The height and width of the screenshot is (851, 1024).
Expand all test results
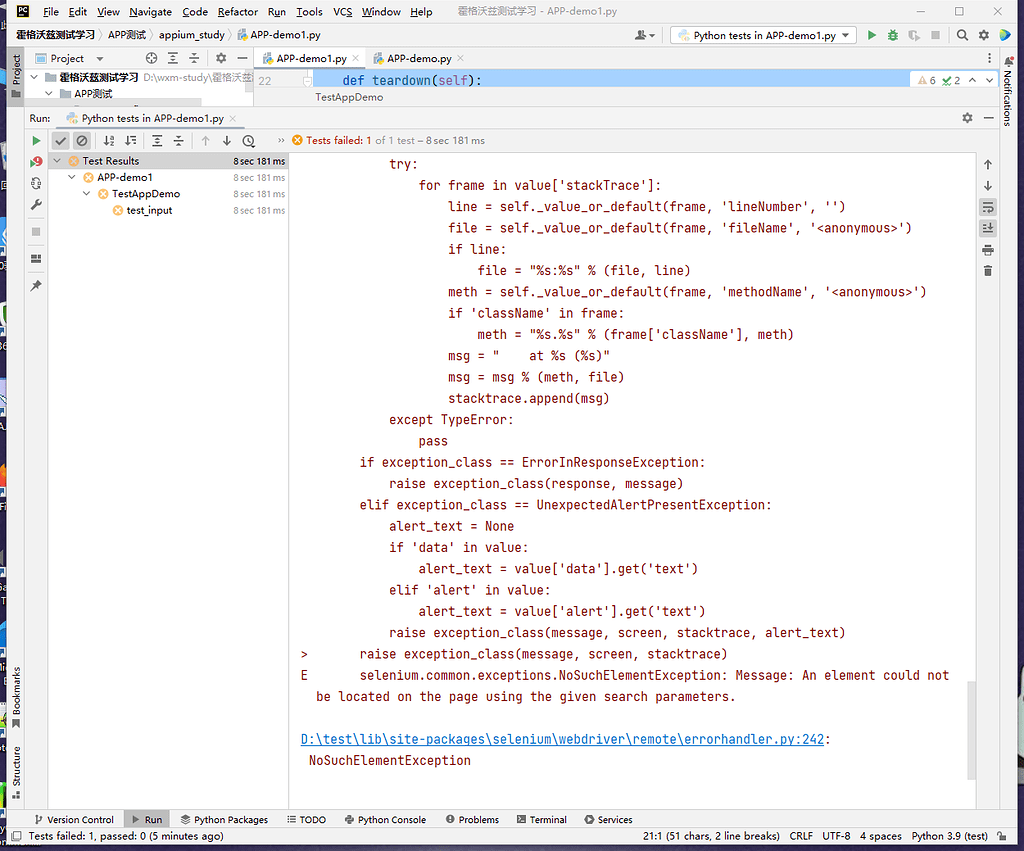coord(157,140)
